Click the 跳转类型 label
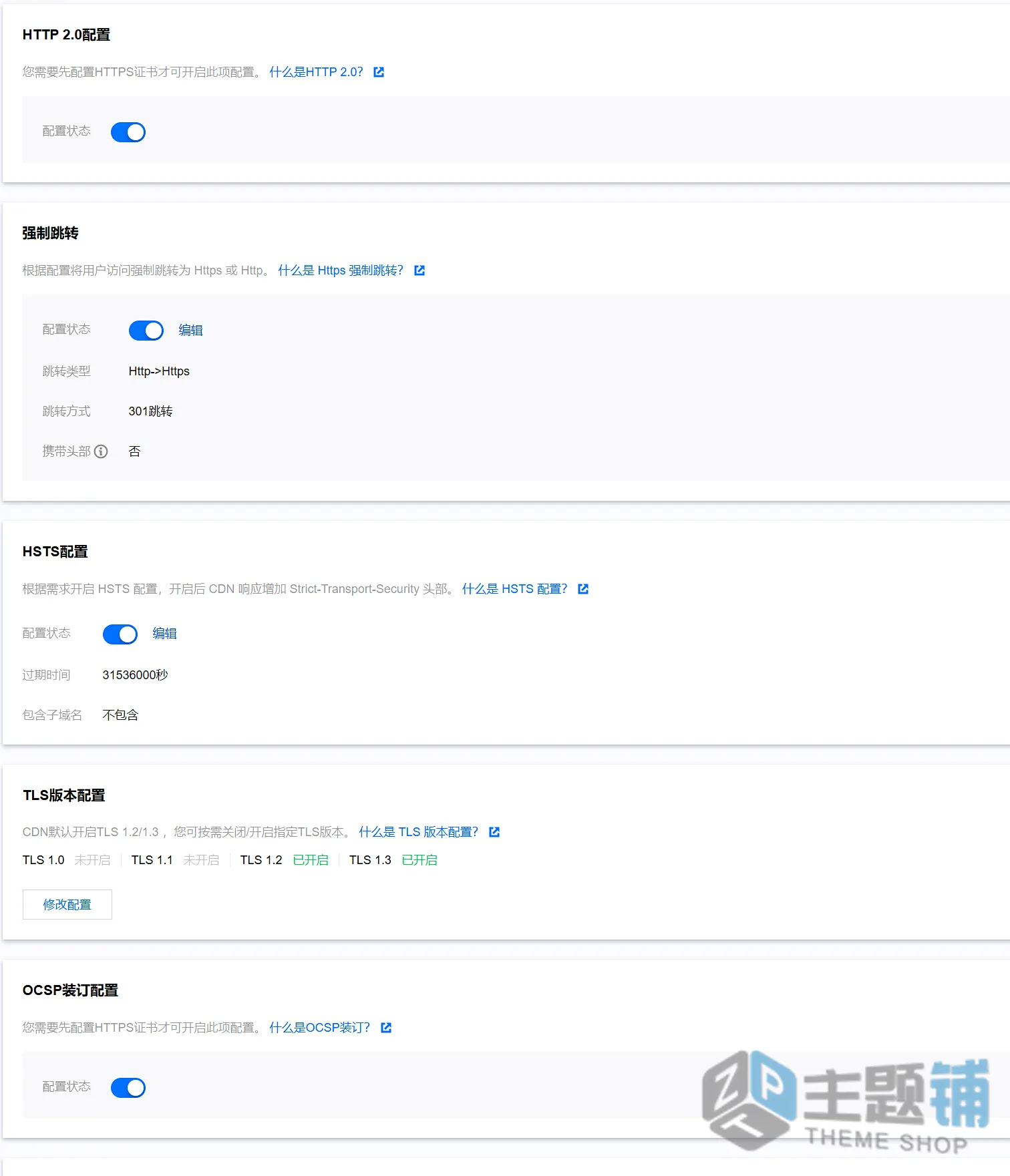Screen dimensions: 1010x1176 tap(66, 371)
